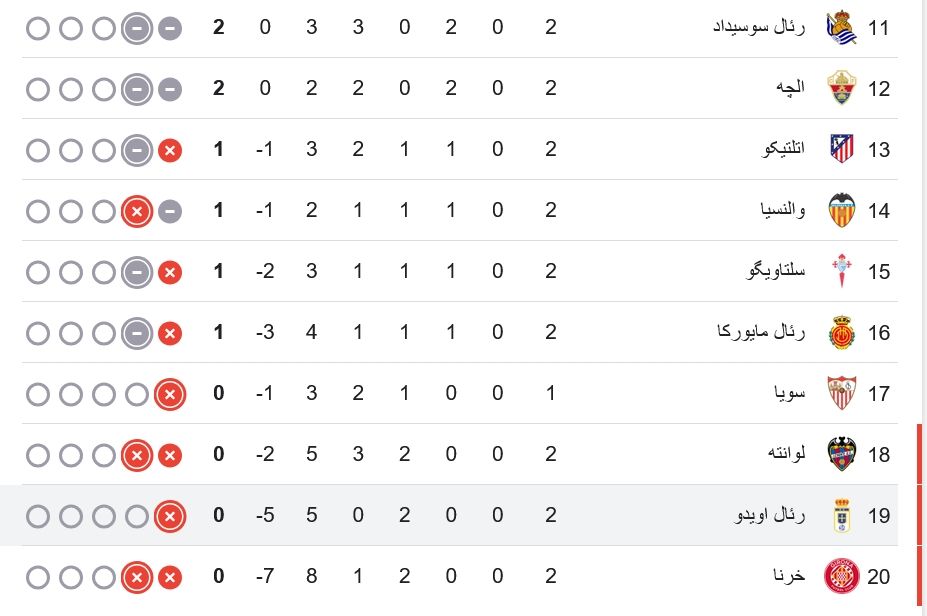The height and width of the screenshot is (616, 927).
Task: Click the Real Mallorca crest icon
Action: tap(841, 332)
